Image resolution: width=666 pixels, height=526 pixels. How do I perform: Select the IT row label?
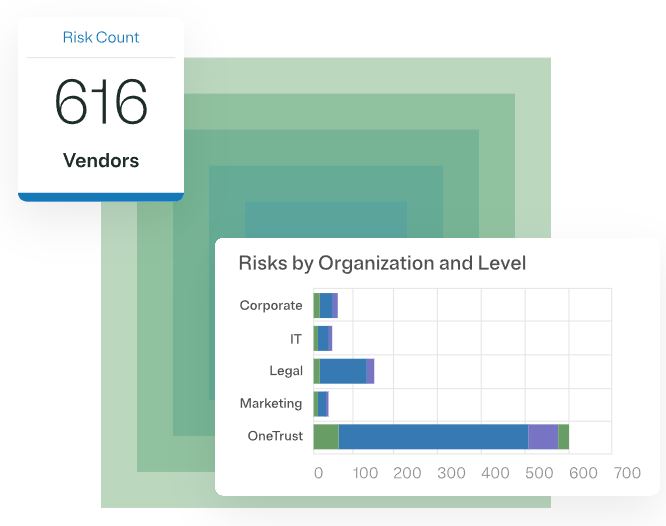[x=295, y=339]
